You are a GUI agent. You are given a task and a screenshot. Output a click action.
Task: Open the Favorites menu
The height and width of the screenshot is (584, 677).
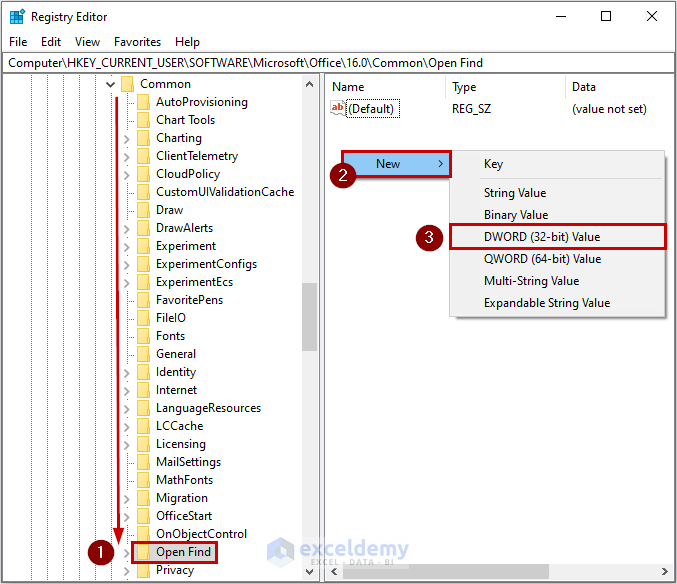[137, 42]
